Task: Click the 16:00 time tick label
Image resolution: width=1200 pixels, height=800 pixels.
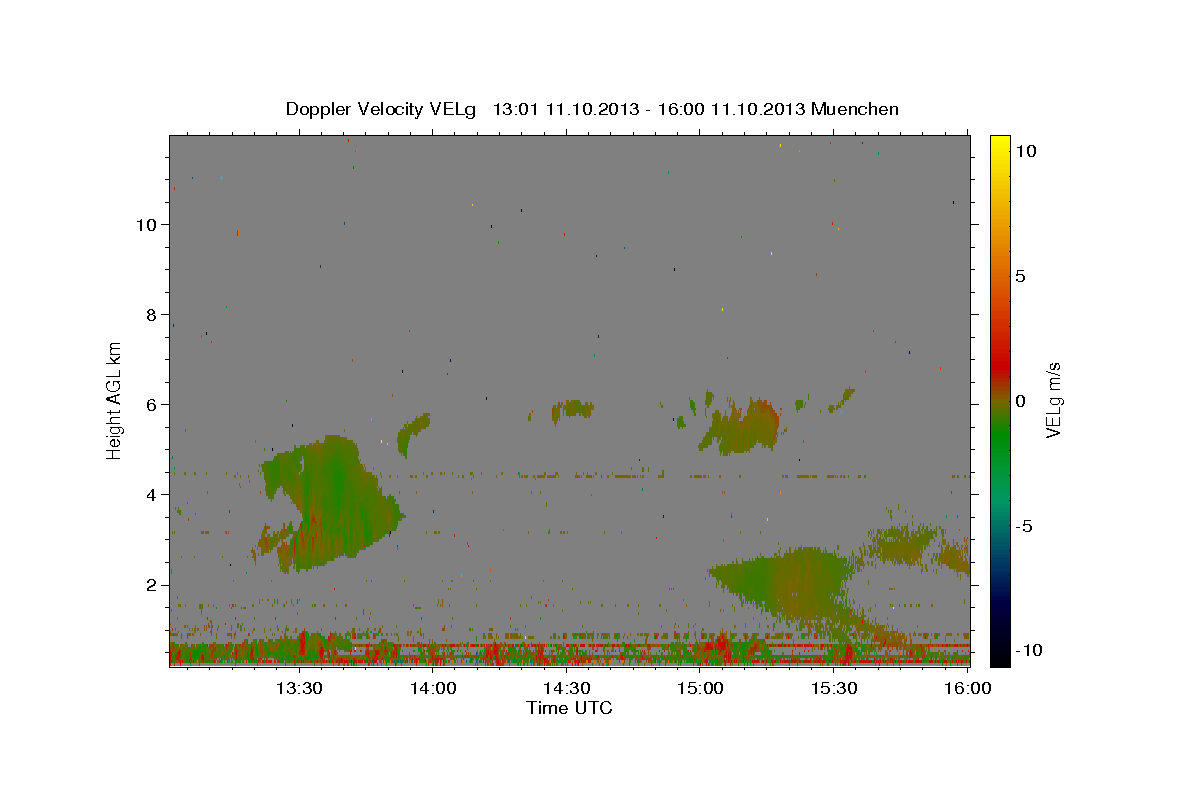Action: (968, 689)
